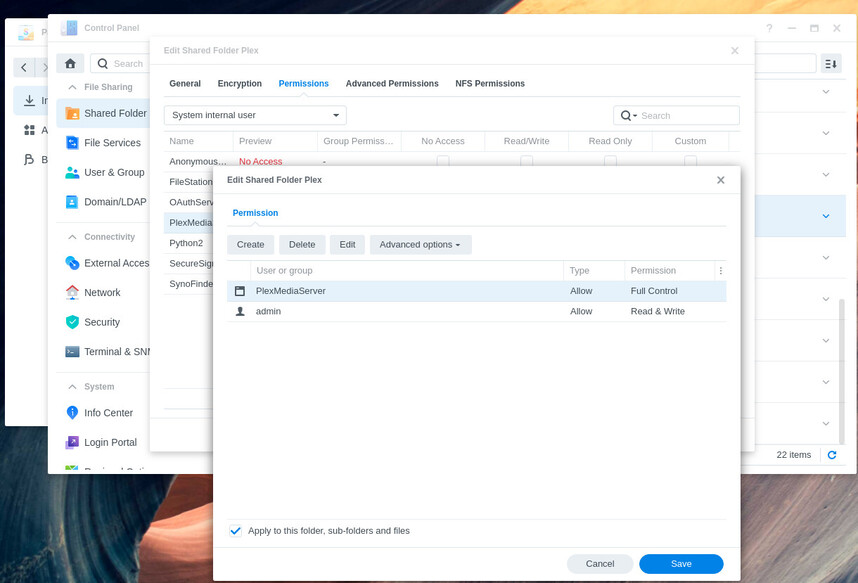The width and height of the screenshot is (858, 583).
Task: Collapse the Connectivity section
Action: pyautogui.click(x=72, y=237)
